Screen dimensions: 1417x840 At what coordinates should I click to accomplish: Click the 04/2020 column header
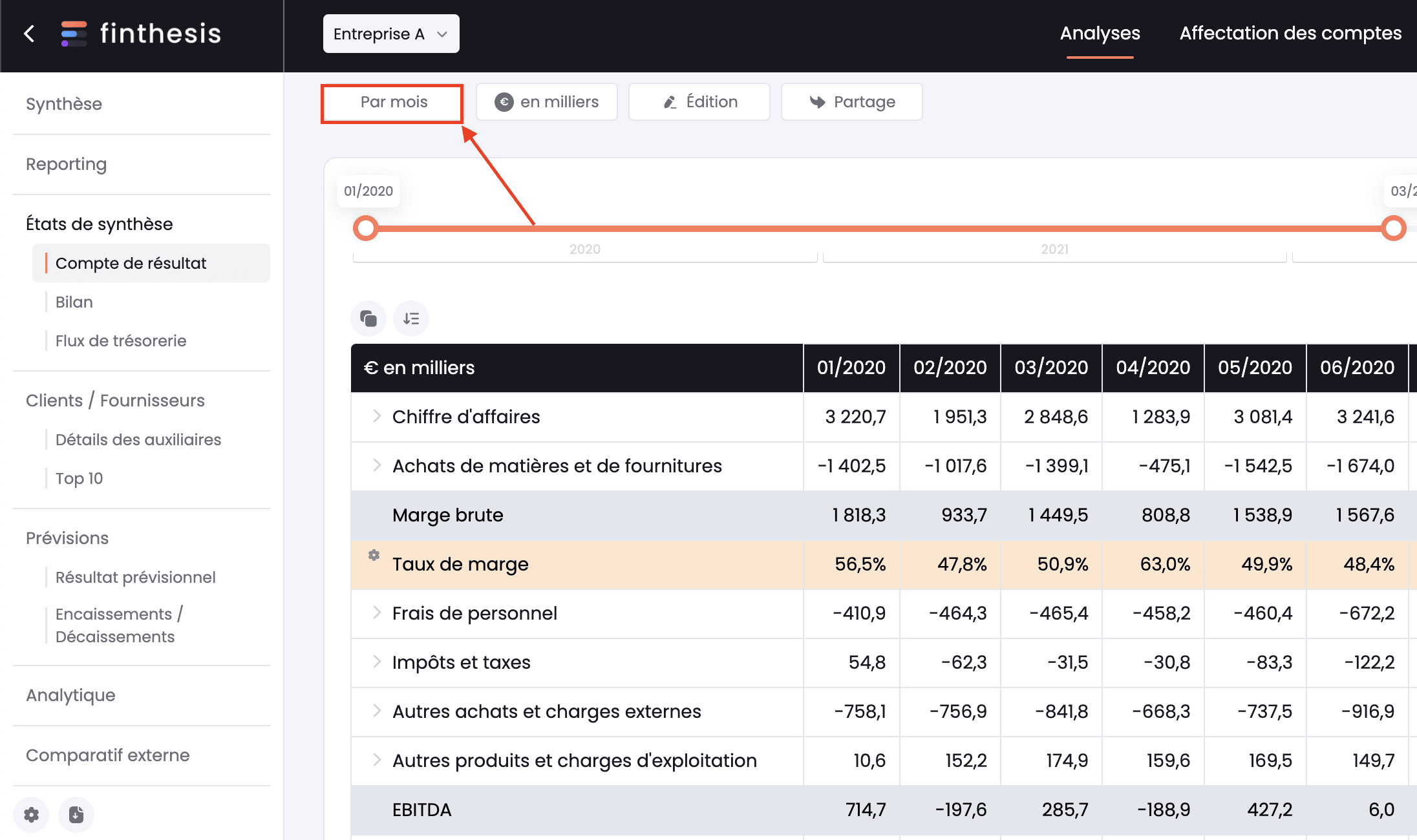click(x=1153, y=368)
